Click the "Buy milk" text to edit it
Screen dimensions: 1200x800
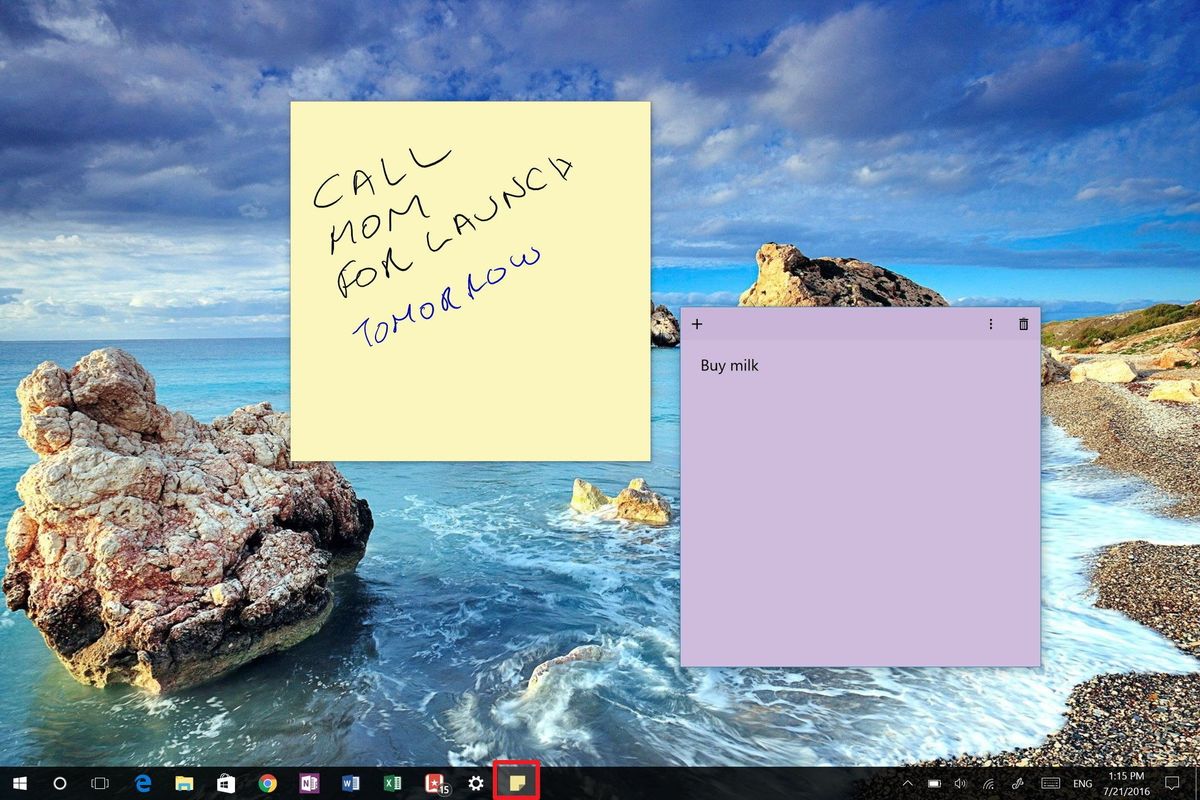tap(728, 365)
